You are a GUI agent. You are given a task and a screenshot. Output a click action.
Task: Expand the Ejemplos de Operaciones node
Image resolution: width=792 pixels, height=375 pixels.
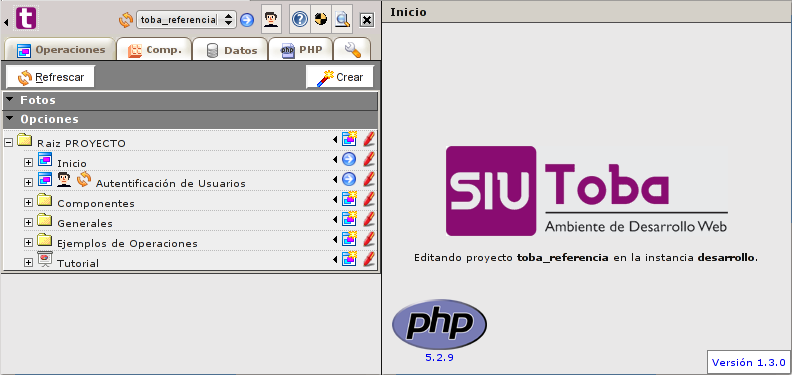pos(29,243)
